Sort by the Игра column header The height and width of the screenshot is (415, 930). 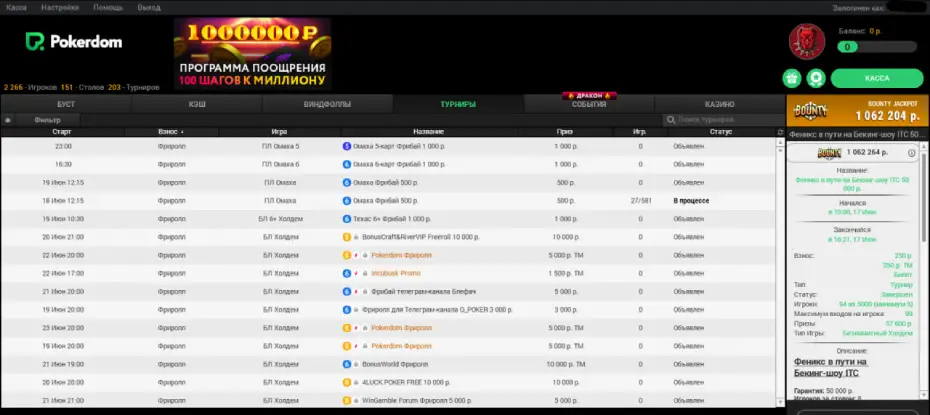click(x=279, y=132)
